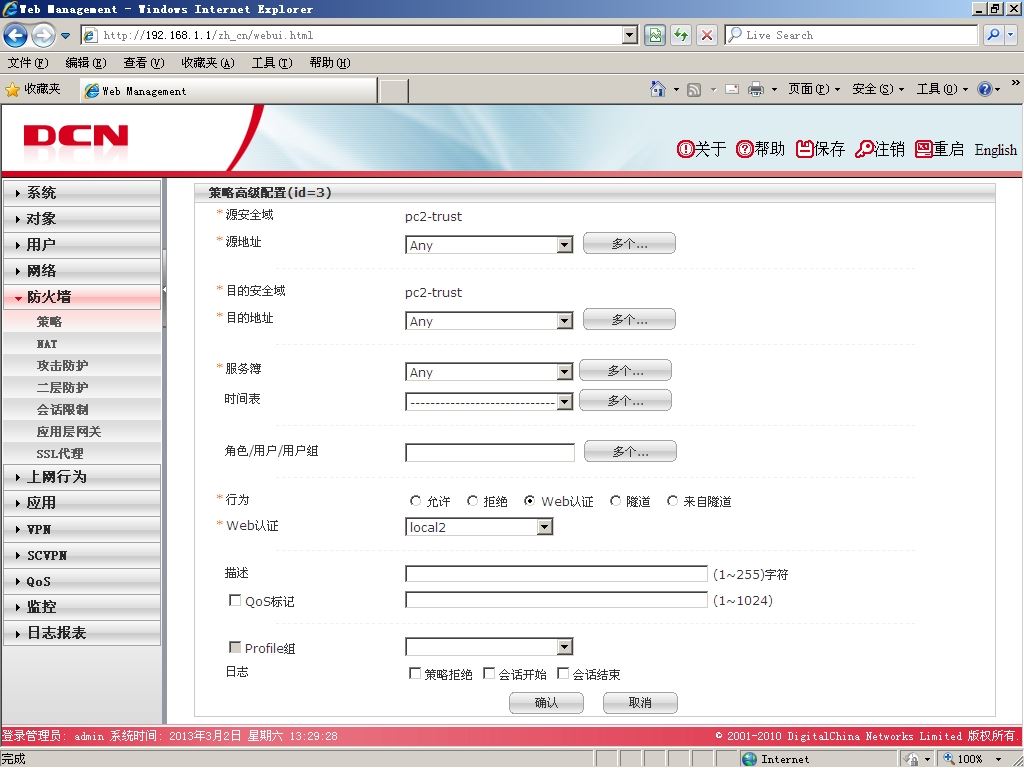Click the QoS标记 value field
Viewport: 1024px width, 768px height.
click(x=556, y=600)
